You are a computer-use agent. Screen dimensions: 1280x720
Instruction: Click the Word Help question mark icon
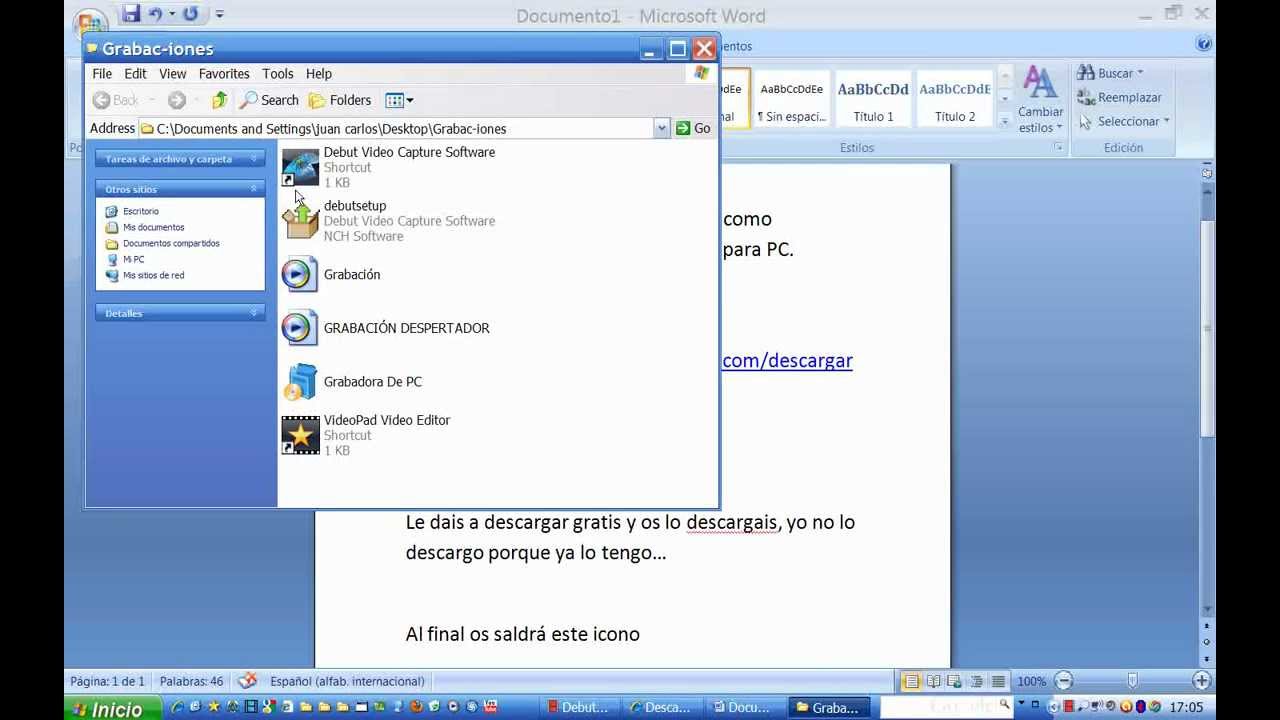tap(1204, 44)
